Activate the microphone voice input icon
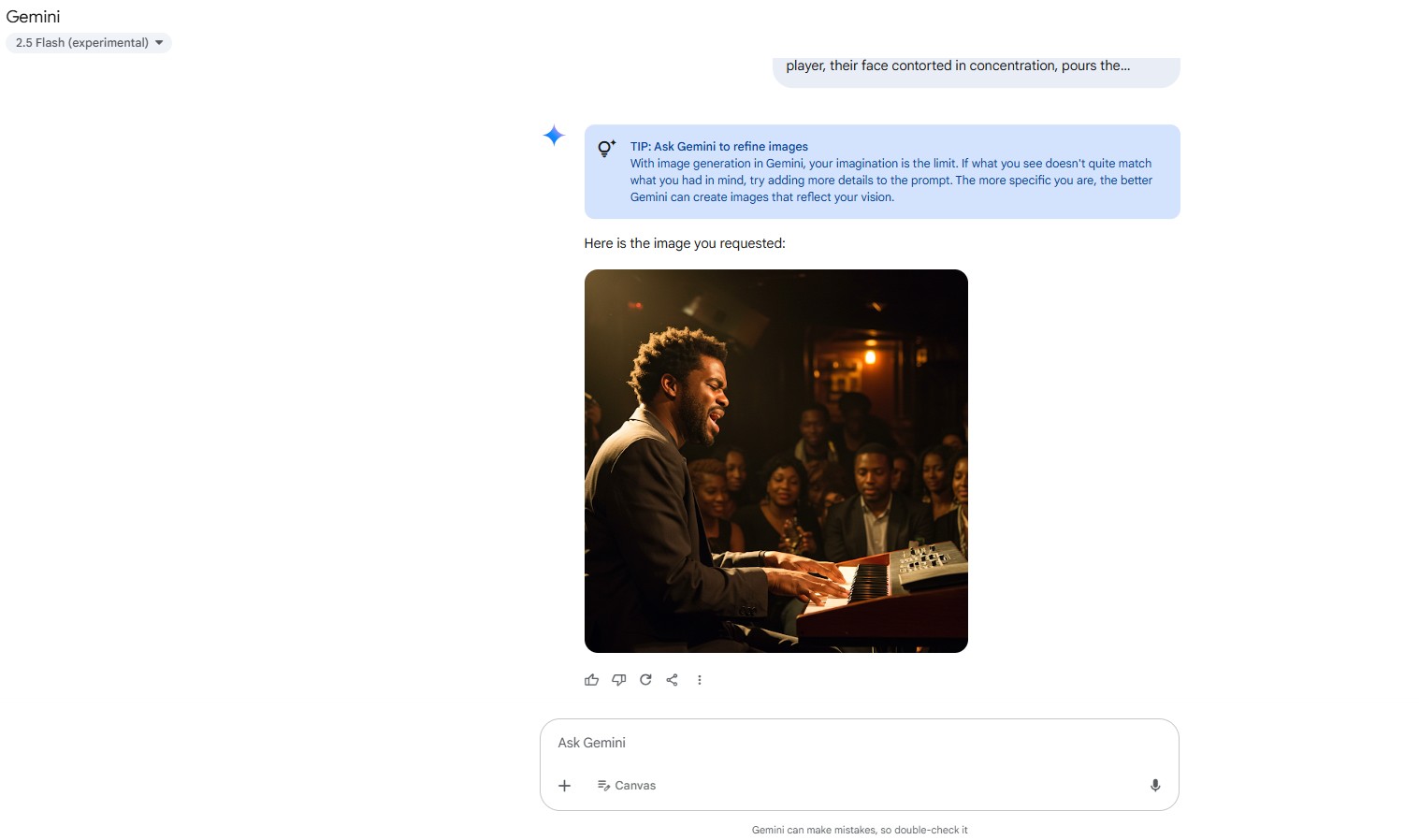Image resolution: width=1419 pixels, height=840 pixels. (1155, 786)
